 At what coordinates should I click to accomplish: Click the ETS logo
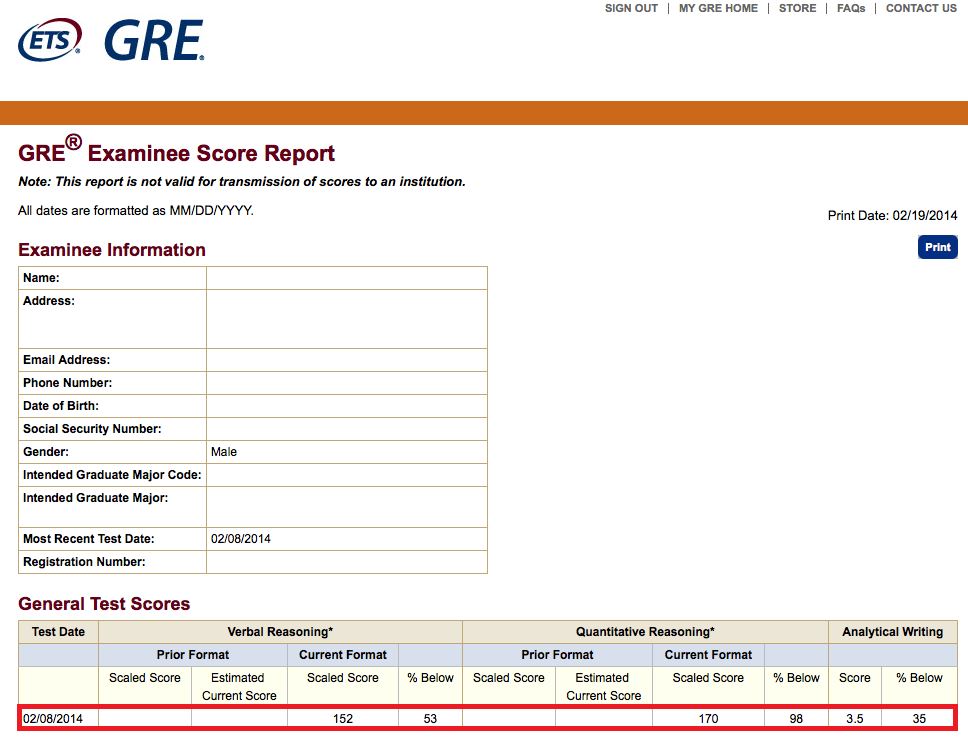pos(49,40)
